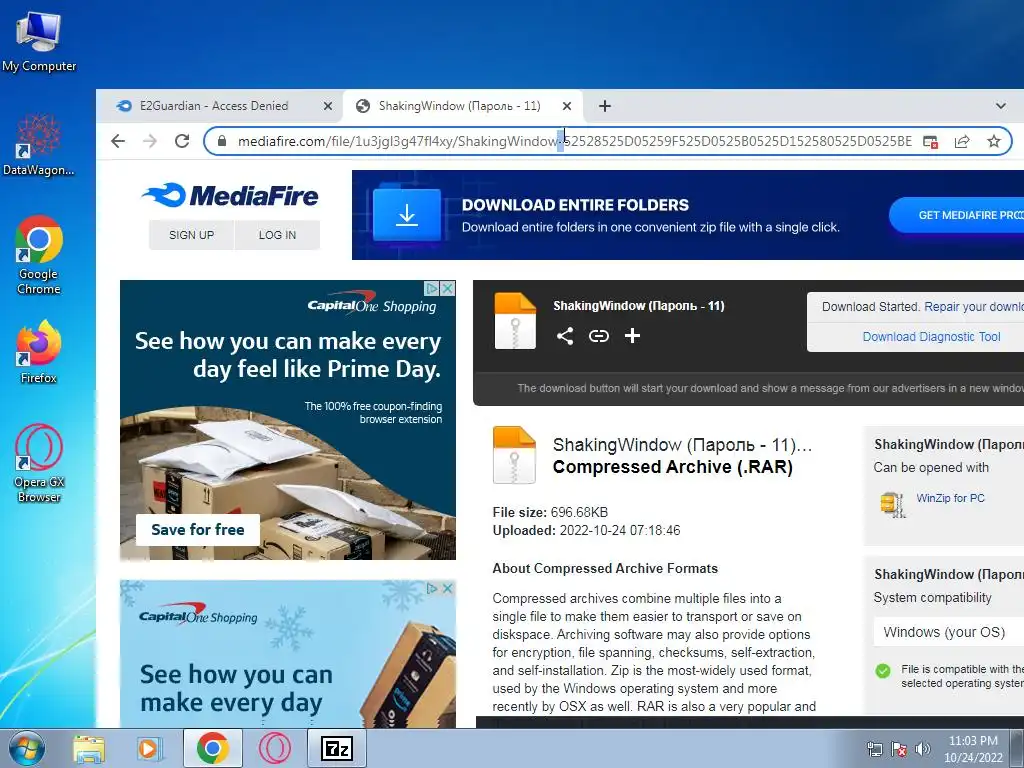Copy link using chain icon
The height and width of the screenshot is (768, 1024).
click(x=599, y=336)
